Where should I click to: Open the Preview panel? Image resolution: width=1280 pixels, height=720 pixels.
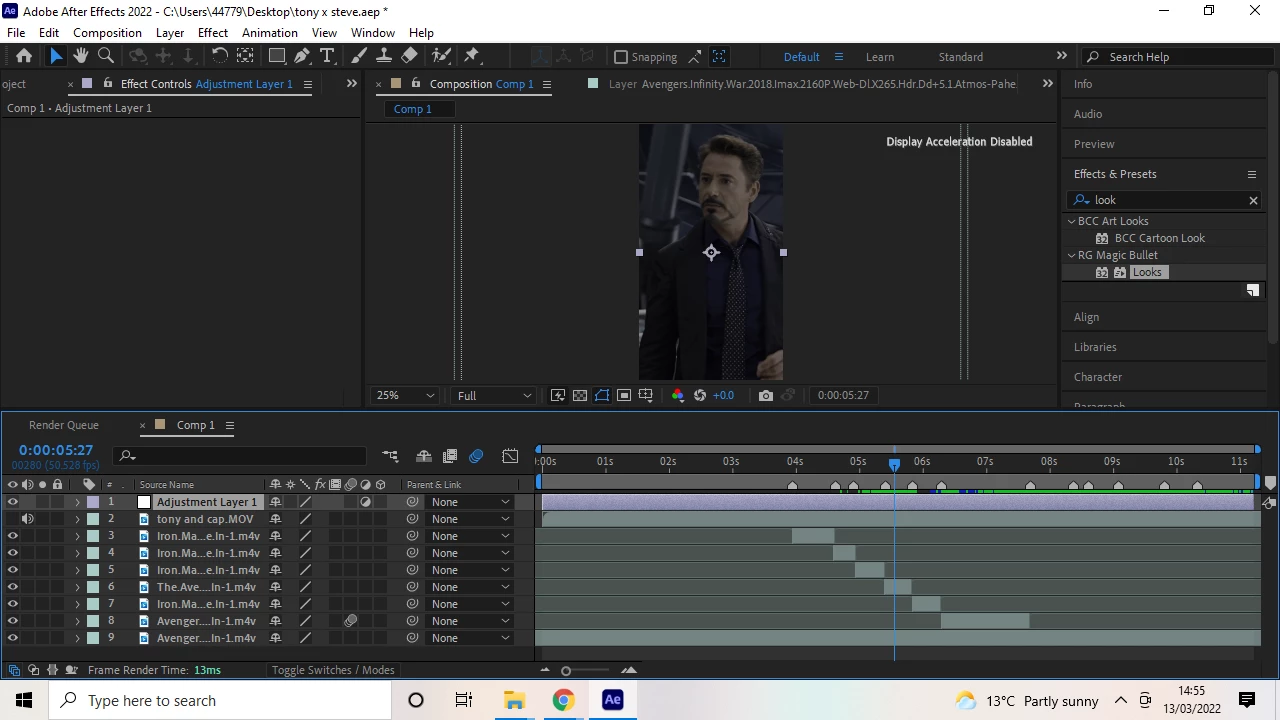point(1094,144)
